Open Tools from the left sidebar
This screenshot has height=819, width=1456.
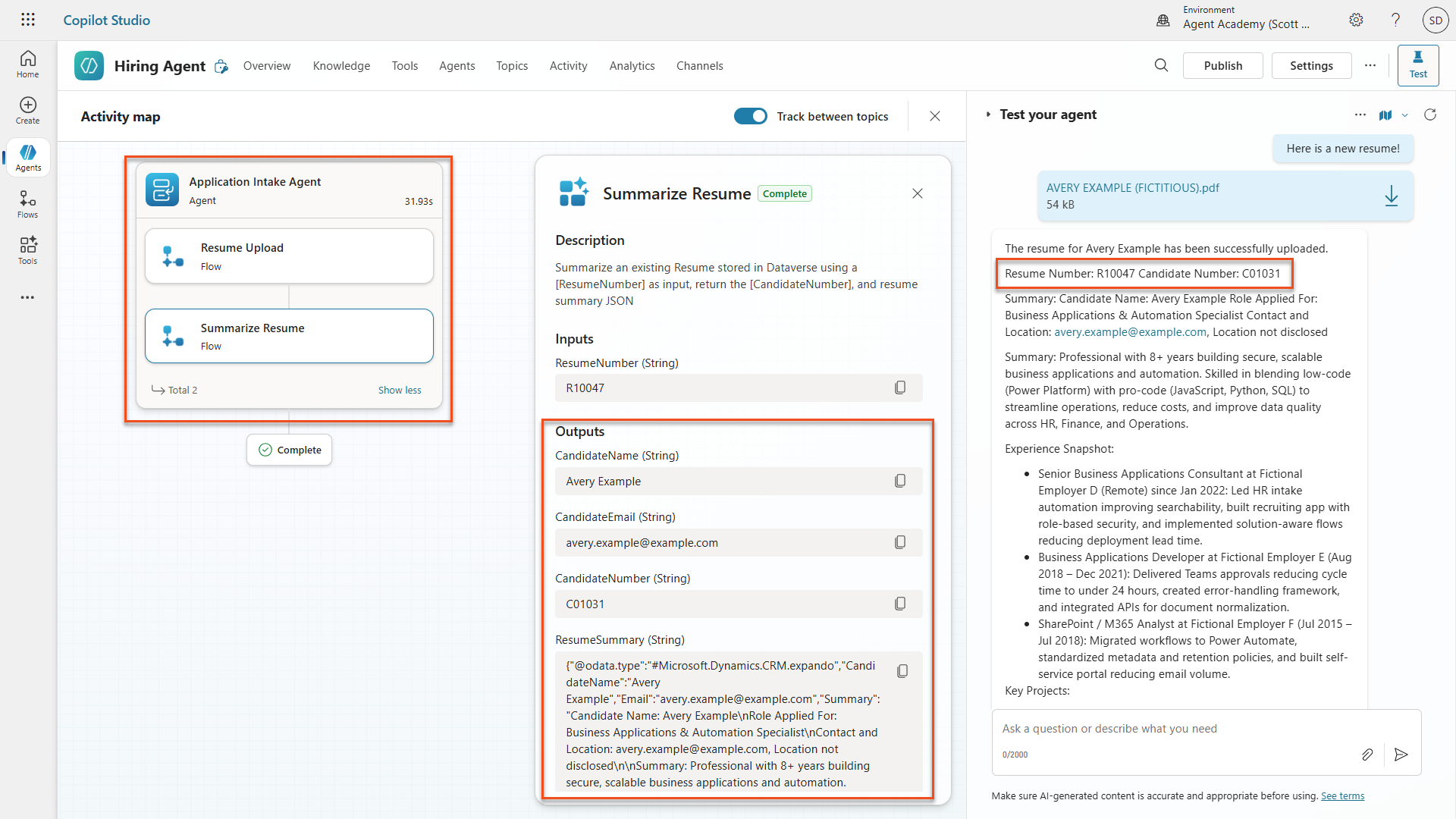pyautogui.click(x=28, y=250)
